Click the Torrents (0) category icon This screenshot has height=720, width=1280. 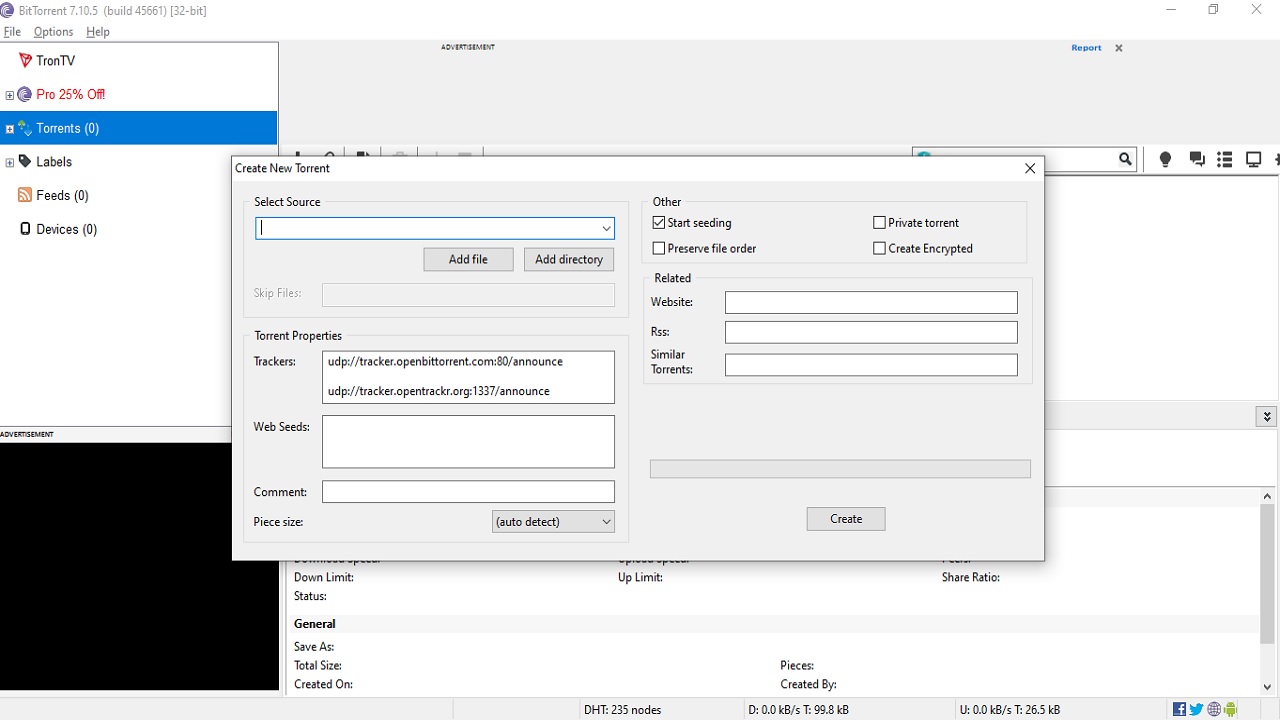[x=25, y=128]
